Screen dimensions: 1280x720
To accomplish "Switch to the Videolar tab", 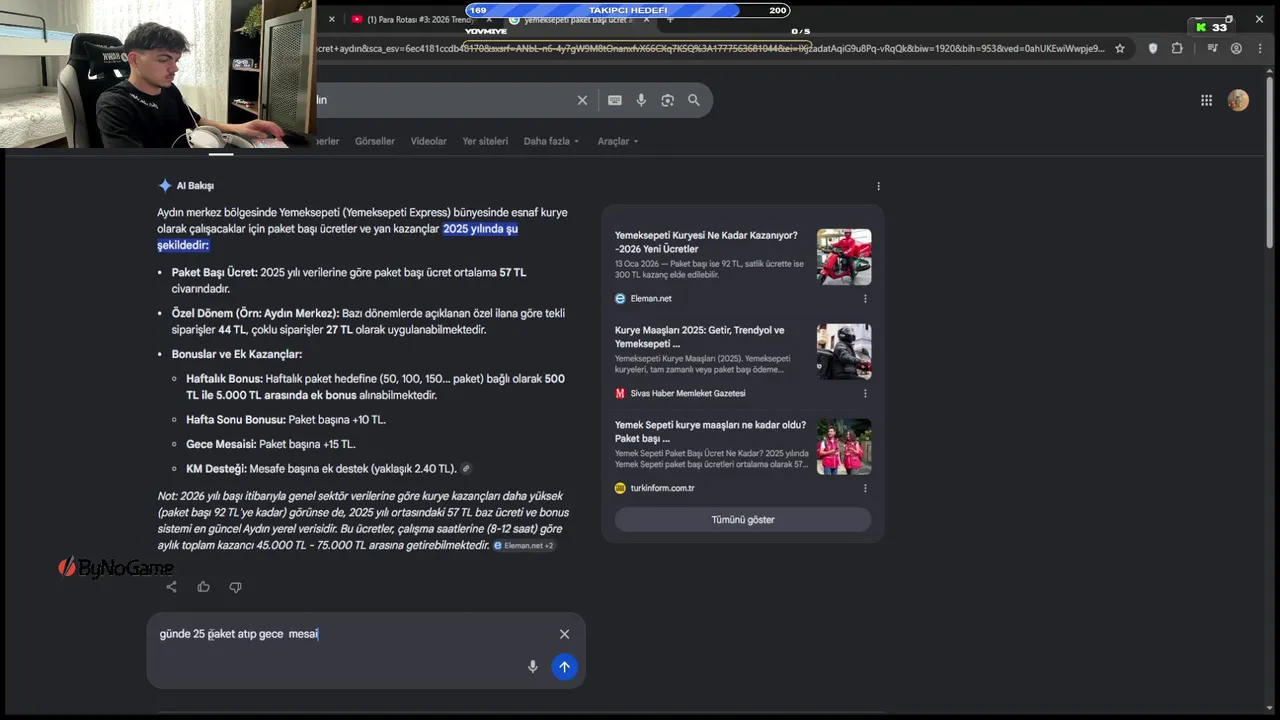I will coord(429,141).
